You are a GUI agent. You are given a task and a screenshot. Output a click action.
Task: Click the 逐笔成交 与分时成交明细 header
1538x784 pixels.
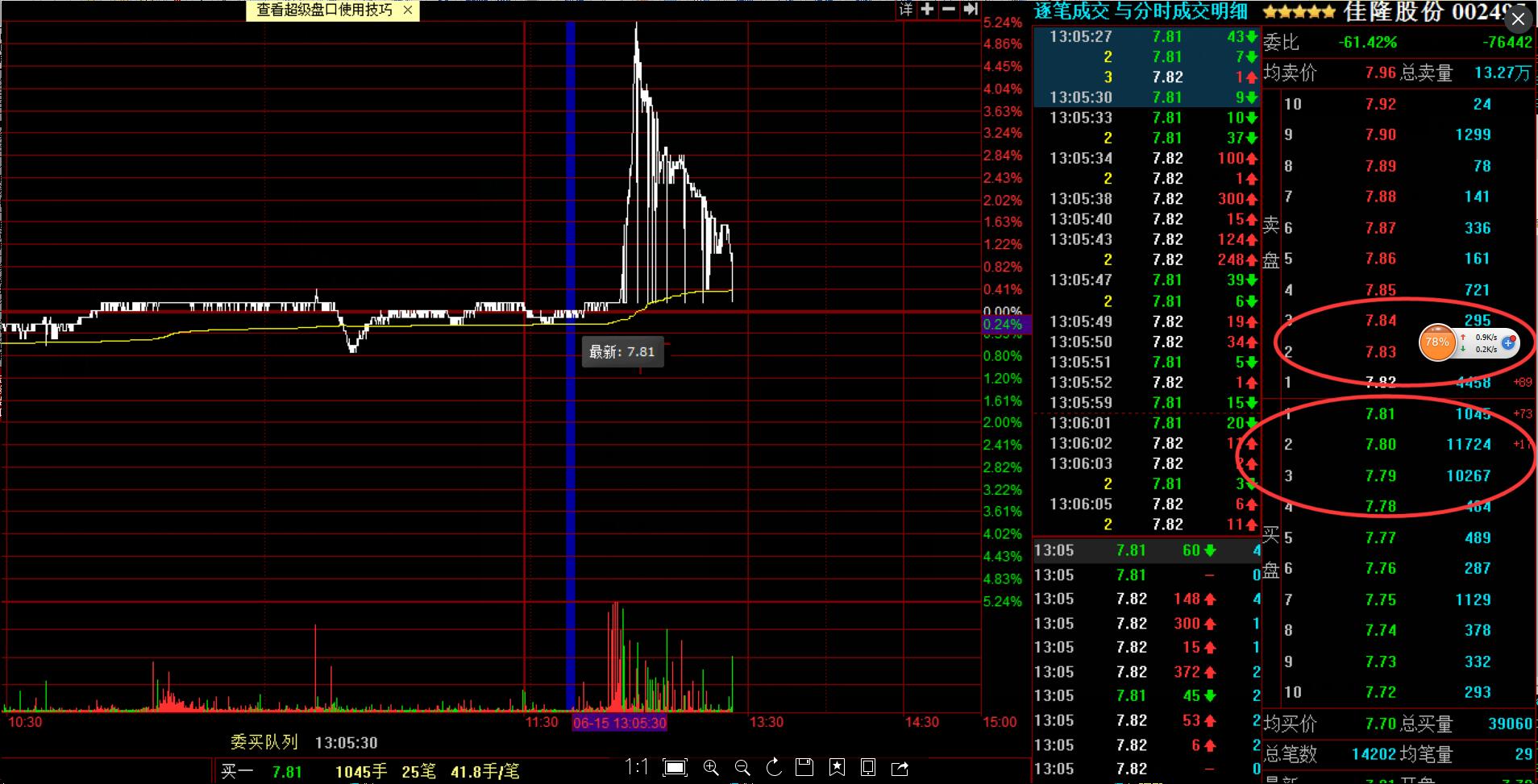click(1141, 11)
